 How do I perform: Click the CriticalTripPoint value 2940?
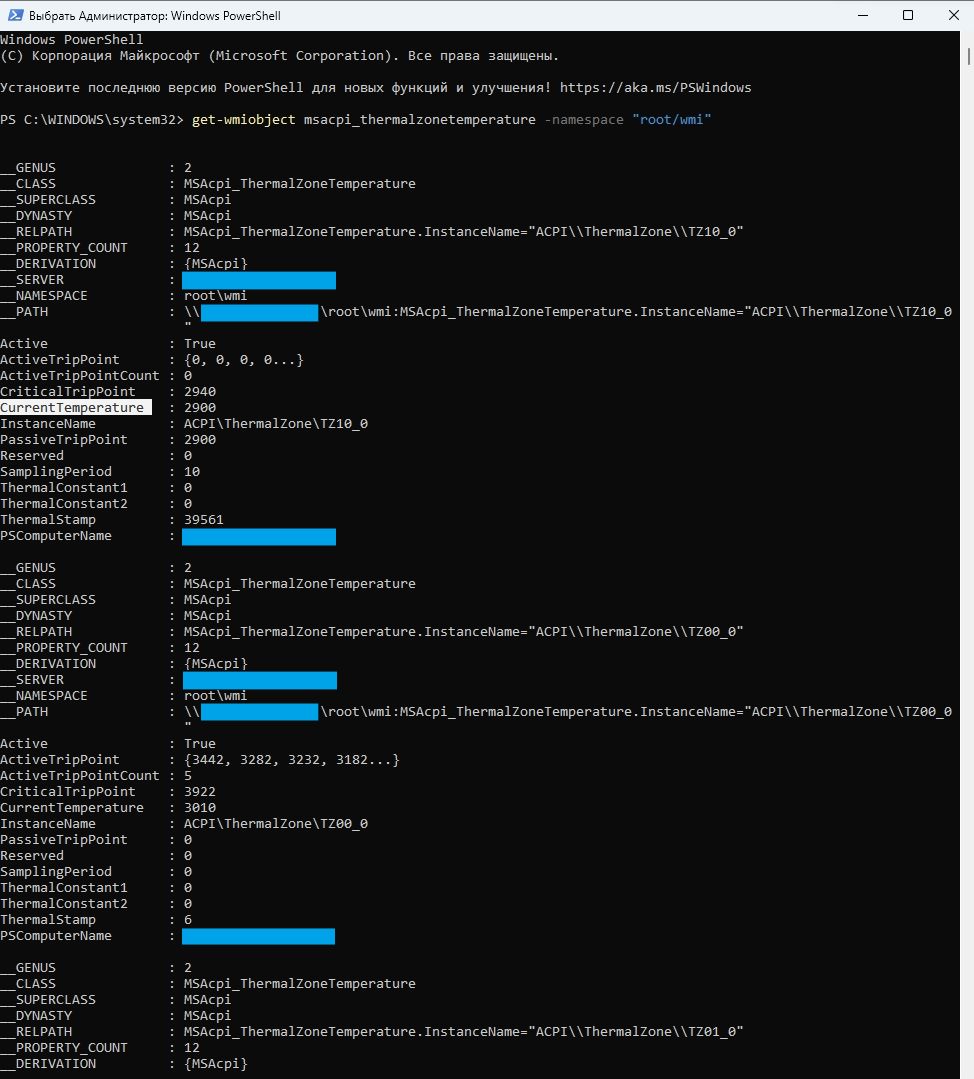(x=200, y=392)
